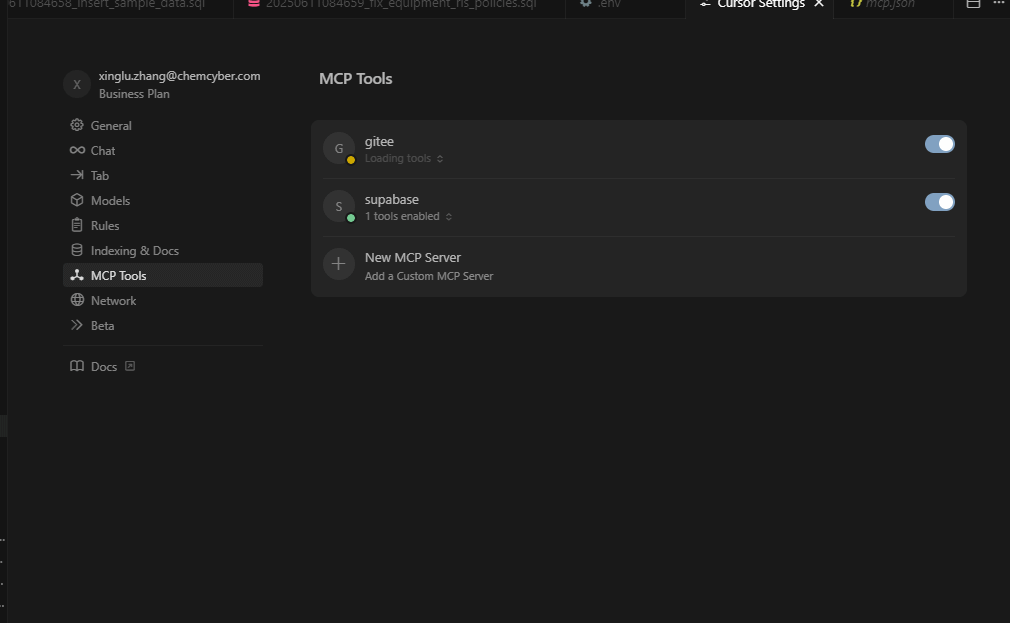Click the account avatar with letter X
This screenshot has width=1010, height=623.
tap(77, 84)
